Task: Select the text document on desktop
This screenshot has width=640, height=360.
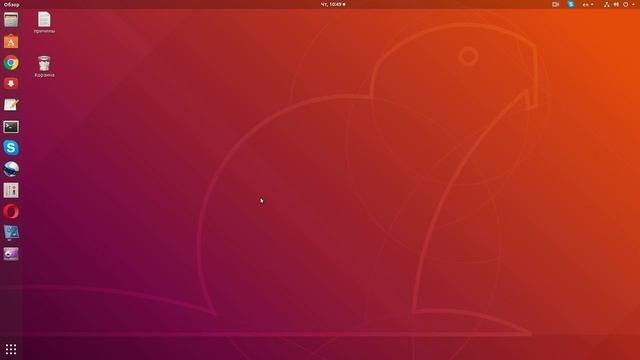Action: click(44, 22)
